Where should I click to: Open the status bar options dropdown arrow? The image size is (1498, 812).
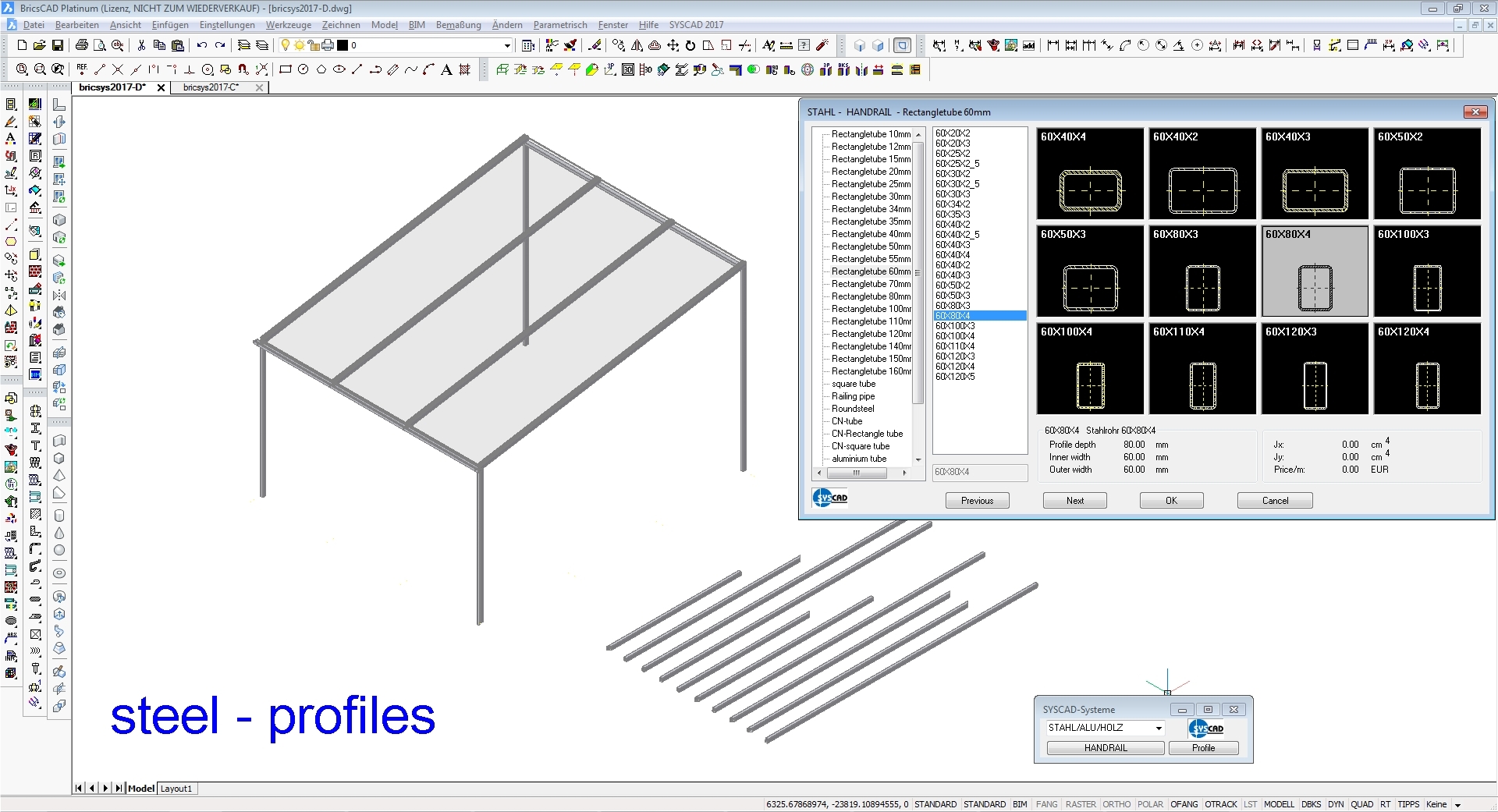pos(1457,805)
